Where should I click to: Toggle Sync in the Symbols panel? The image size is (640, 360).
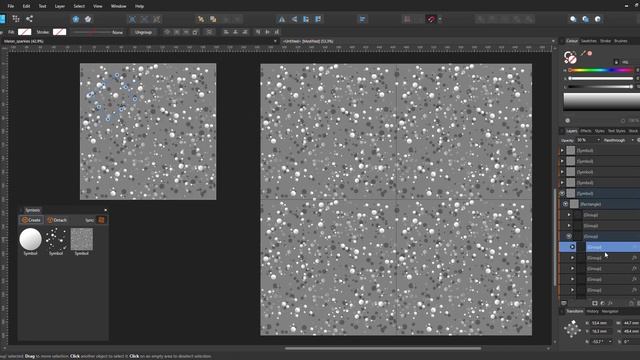[101, 220]
